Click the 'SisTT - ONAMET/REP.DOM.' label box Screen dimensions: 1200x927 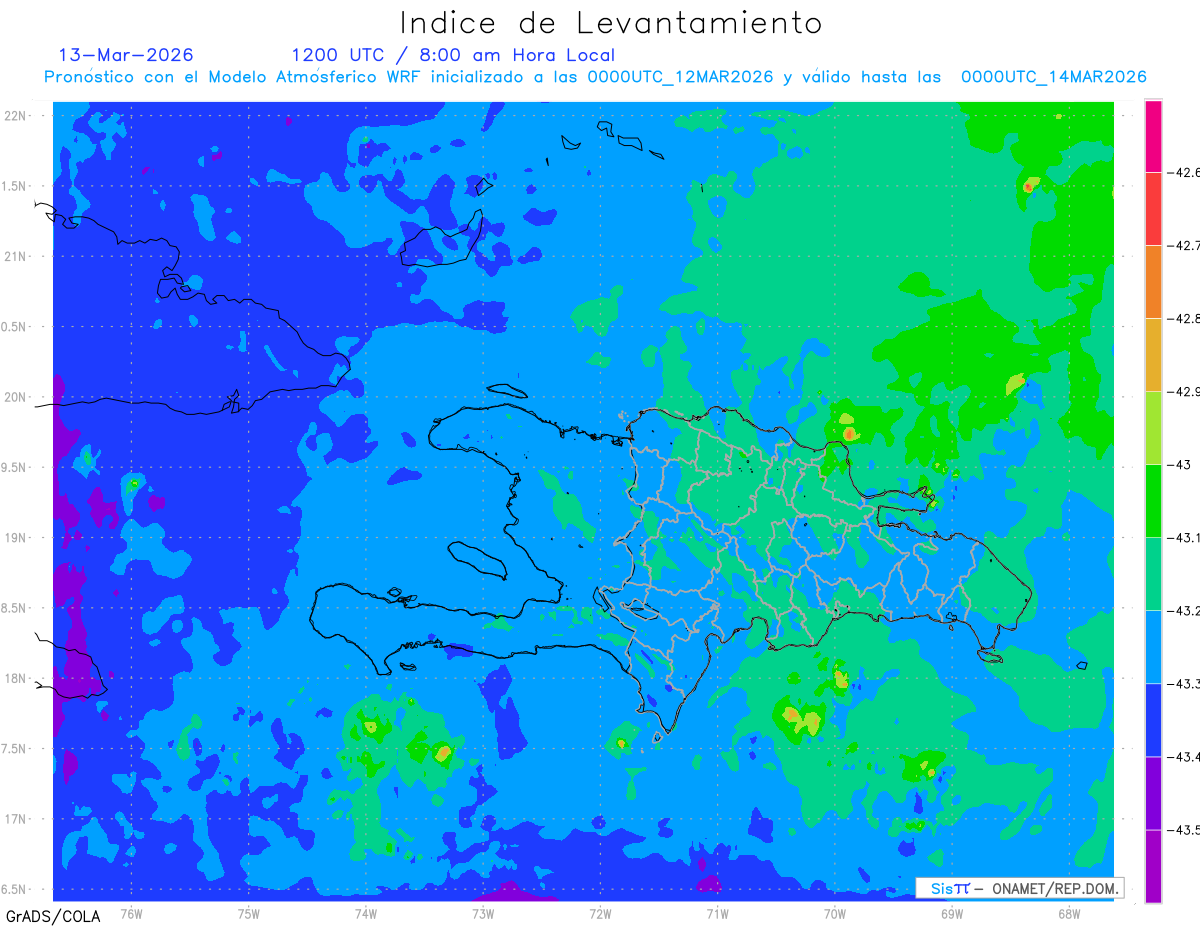point(1019,888)
